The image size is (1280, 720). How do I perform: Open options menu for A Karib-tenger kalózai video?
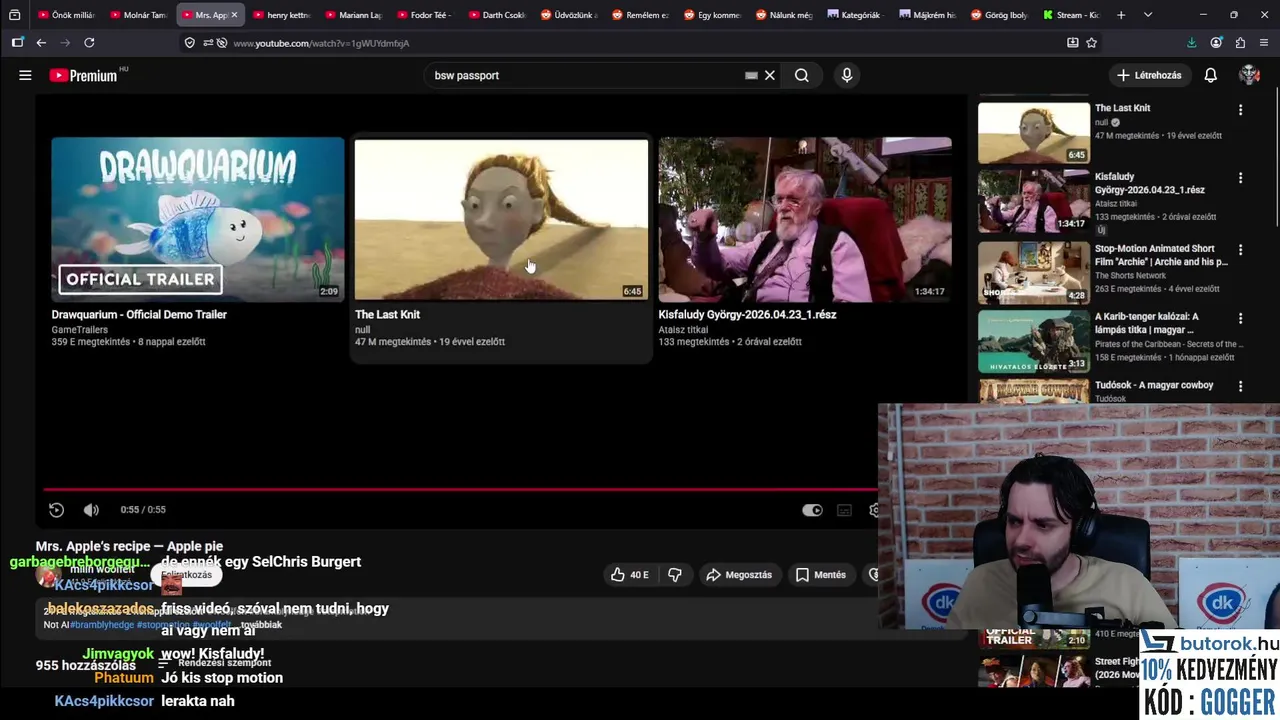[x=1240, y=318]
